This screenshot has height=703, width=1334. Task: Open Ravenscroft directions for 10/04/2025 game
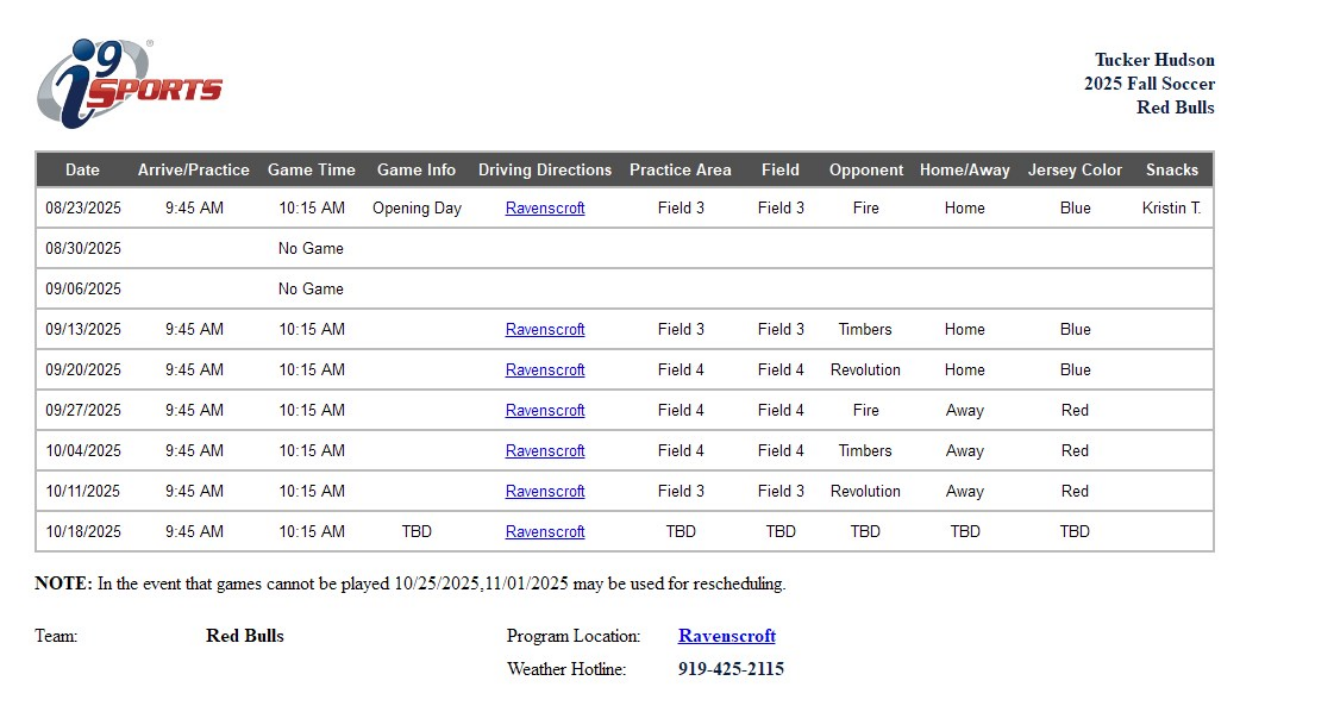click(545, 451)
